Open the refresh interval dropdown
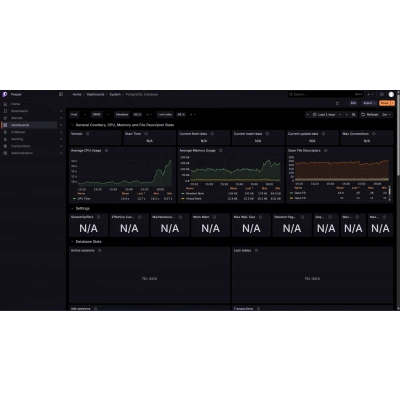400x400 pixels. [387, 114]
